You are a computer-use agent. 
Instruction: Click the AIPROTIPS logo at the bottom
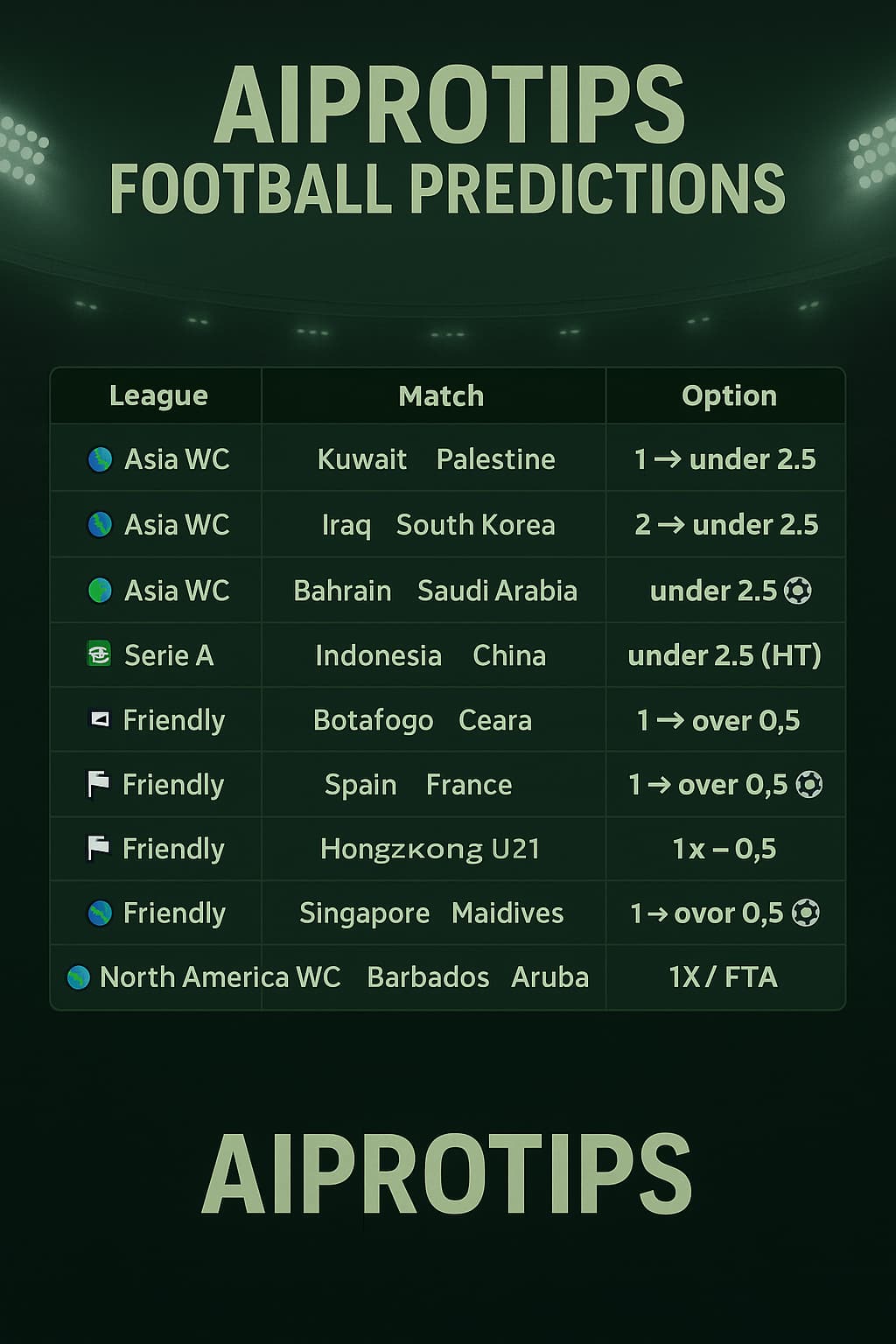(x=447, y=1173)
